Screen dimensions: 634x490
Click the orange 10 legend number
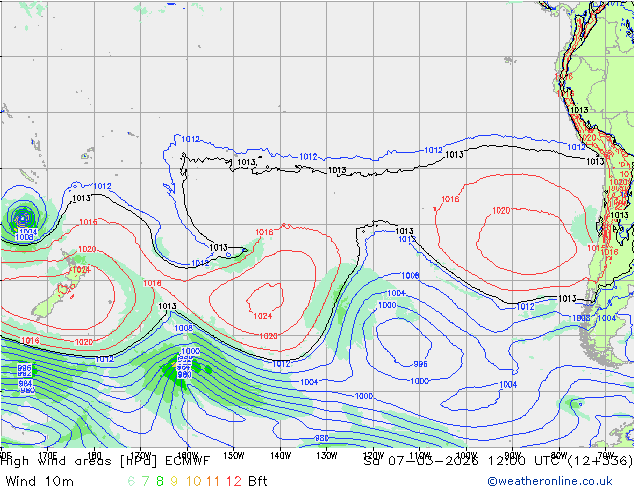(x=193, y=481)
